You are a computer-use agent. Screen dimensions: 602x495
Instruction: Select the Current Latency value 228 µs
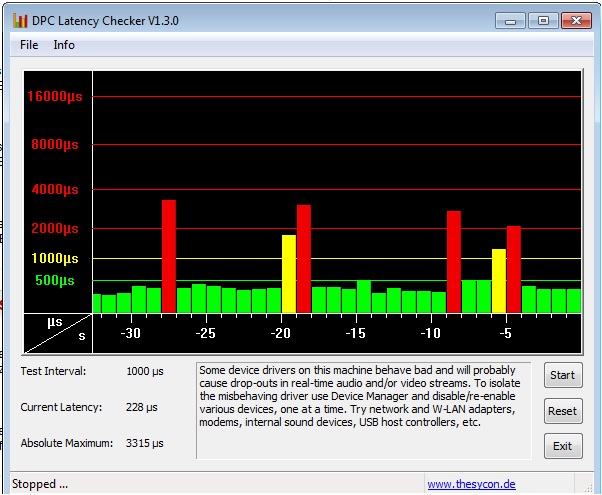click(x=142, y=407)
